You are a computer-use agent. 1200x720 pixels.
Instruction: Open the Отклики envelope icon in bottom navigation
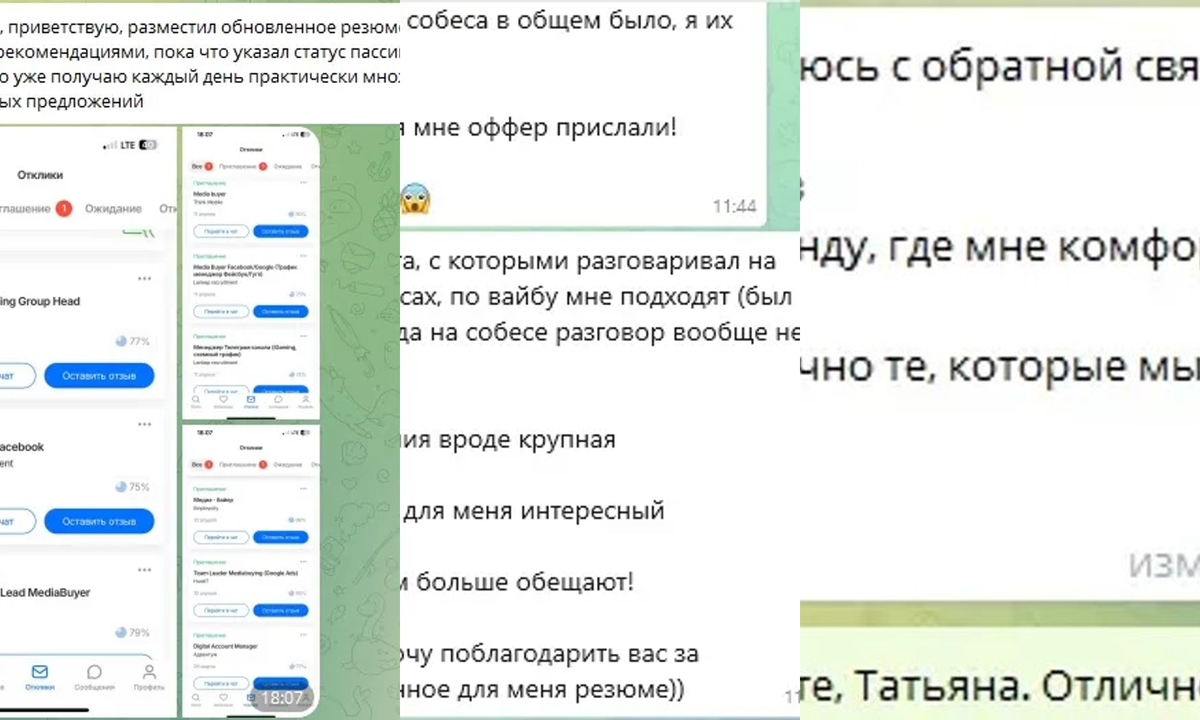pos(40,673)
